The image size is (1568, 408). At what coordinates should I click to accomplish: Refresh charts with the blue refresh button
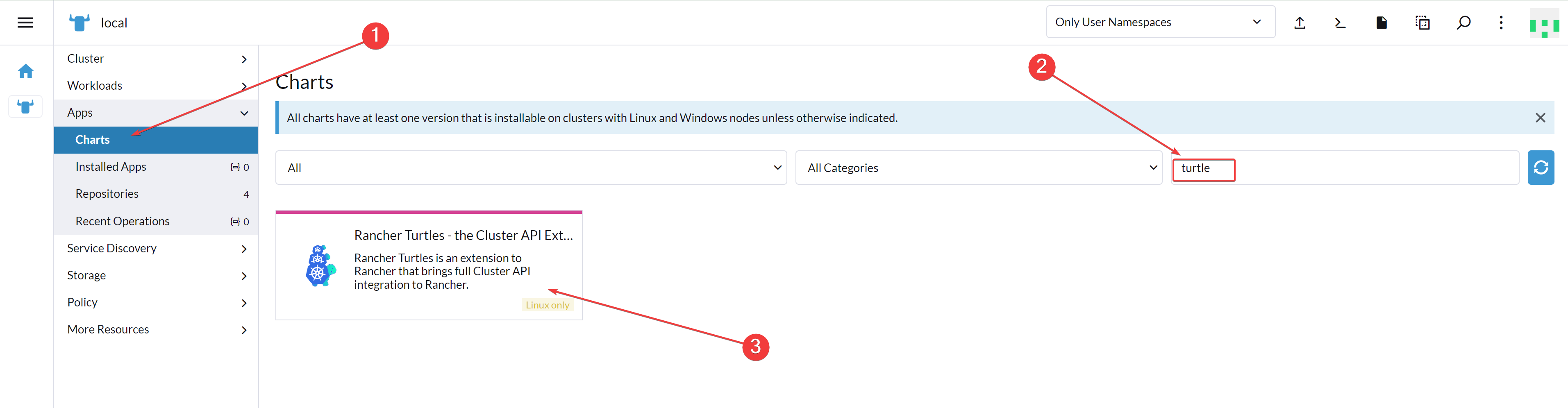click(1541, 167)
